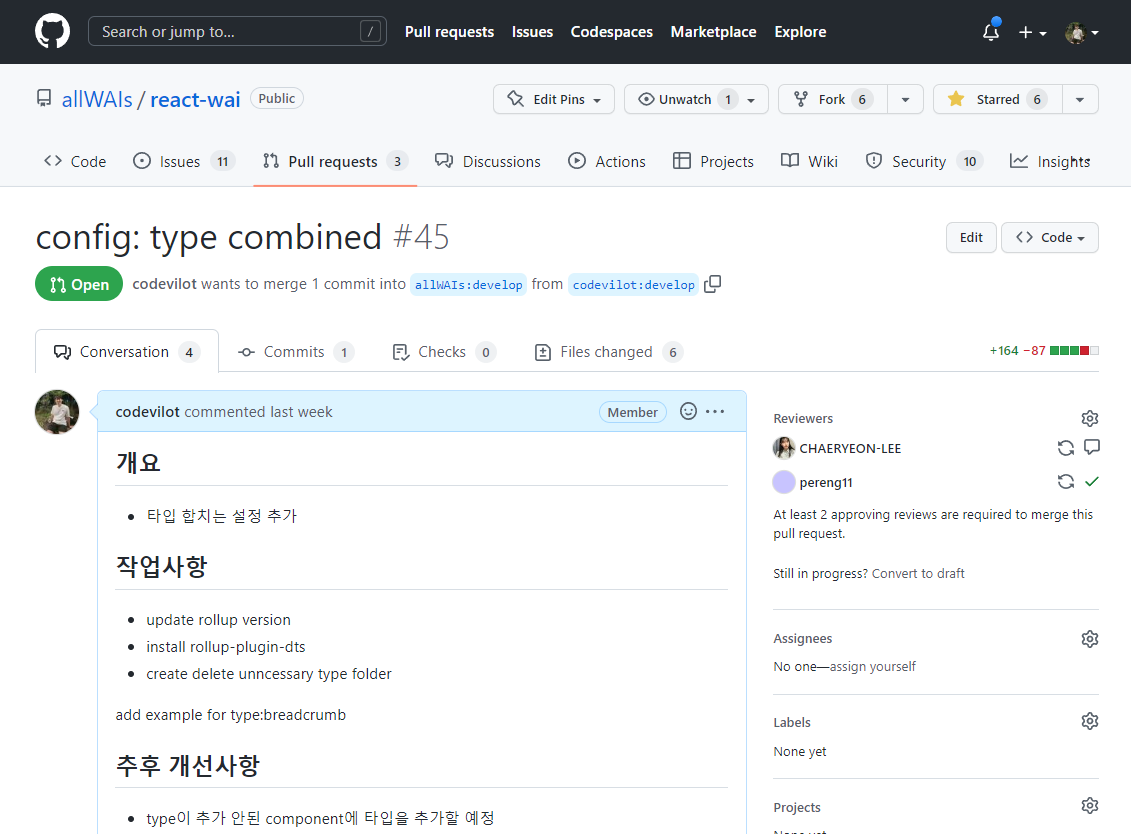Expand the Starred lists arrow
The height and width of the screenshot is (834, 1131).
[x=1080, y=100]
